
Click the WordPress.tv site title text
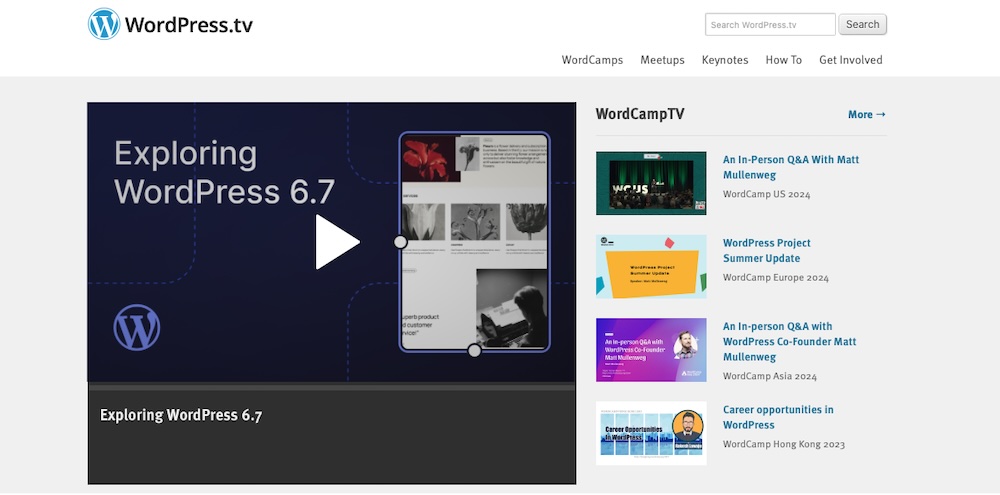click(x=189, y=25)
